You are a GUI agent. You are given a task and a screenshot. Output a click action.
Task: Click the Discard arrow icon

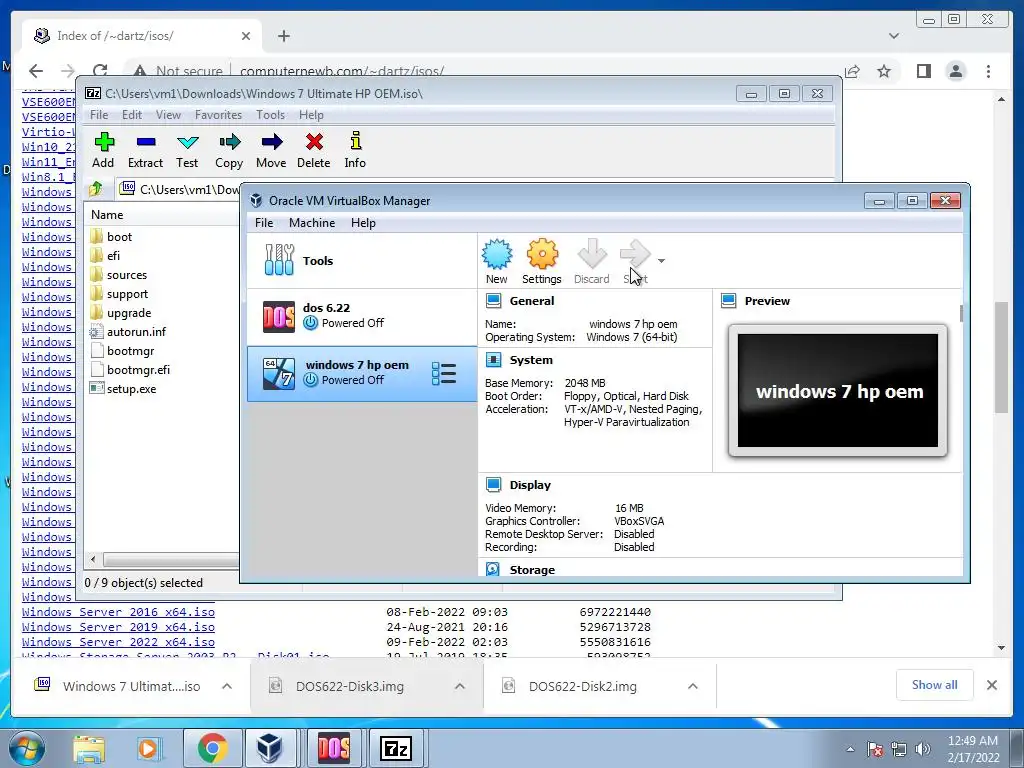592,255
